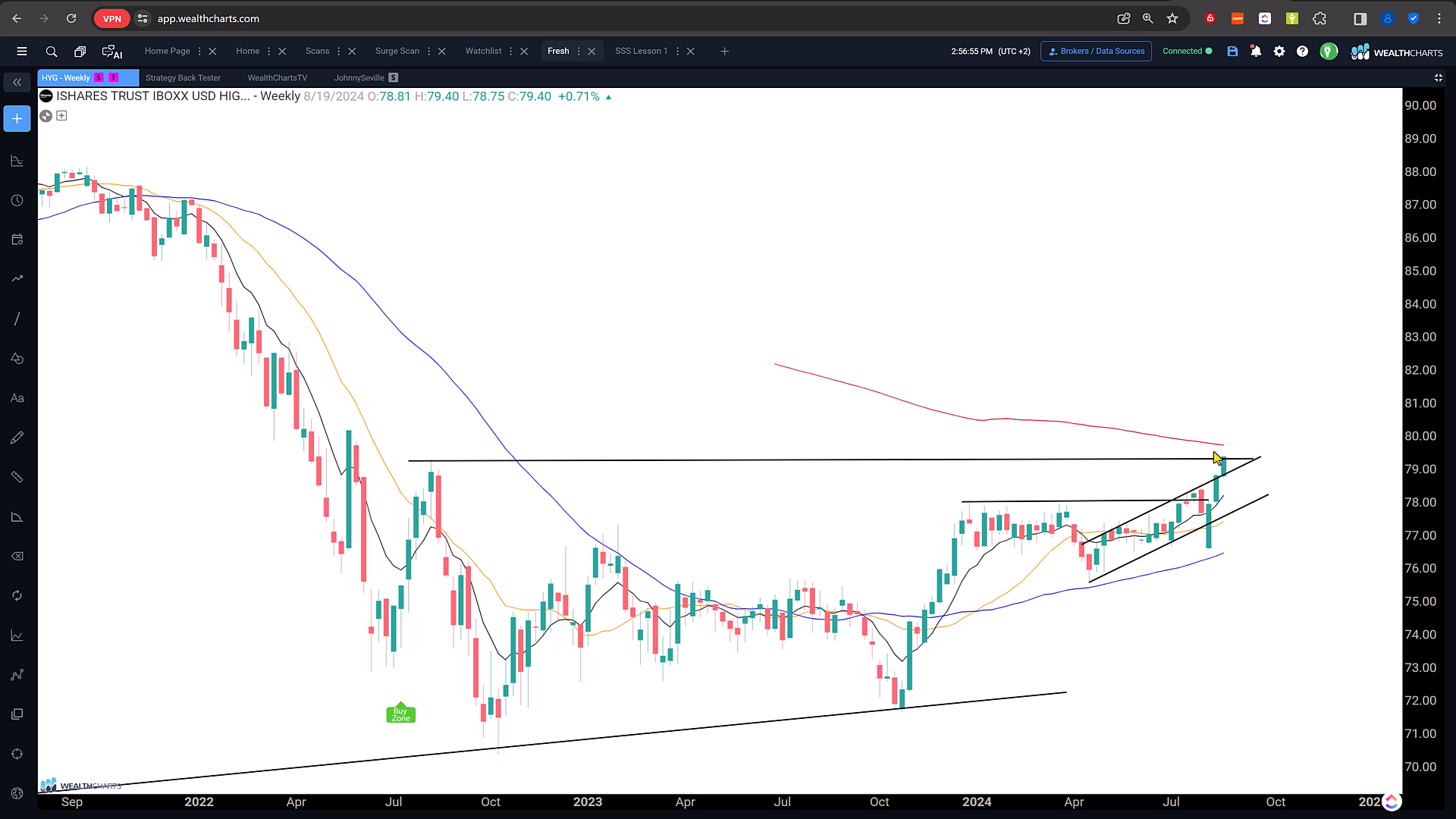Close the Fresh tab

591,52
